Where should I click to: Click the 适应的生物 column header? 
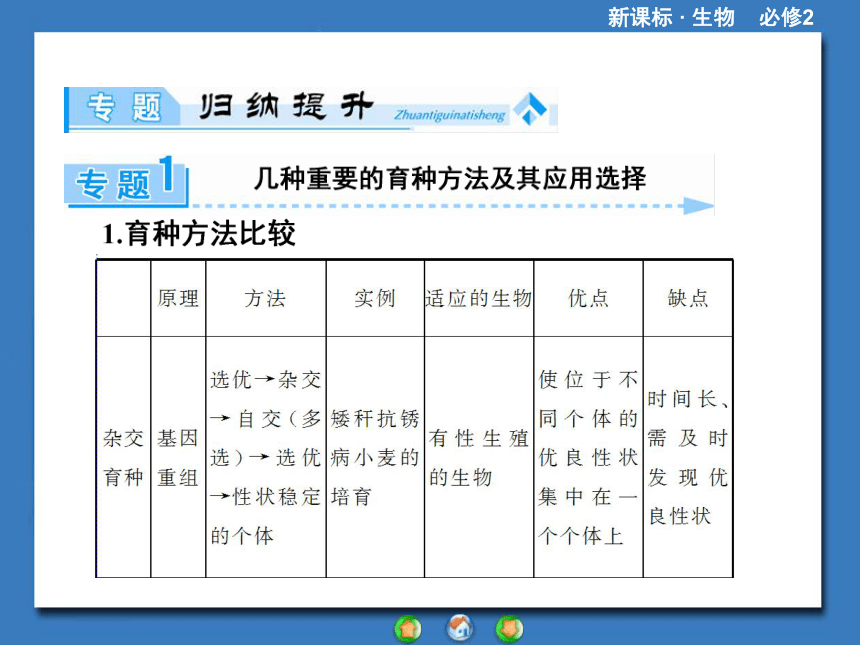[x=479, y=298]
